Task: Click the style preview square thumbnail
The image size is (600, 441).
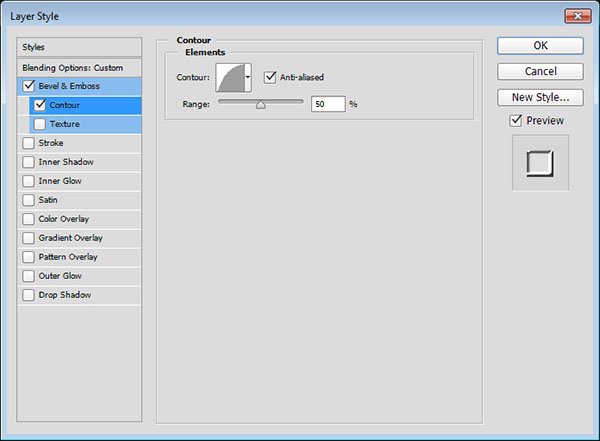Action: [540, 163]
